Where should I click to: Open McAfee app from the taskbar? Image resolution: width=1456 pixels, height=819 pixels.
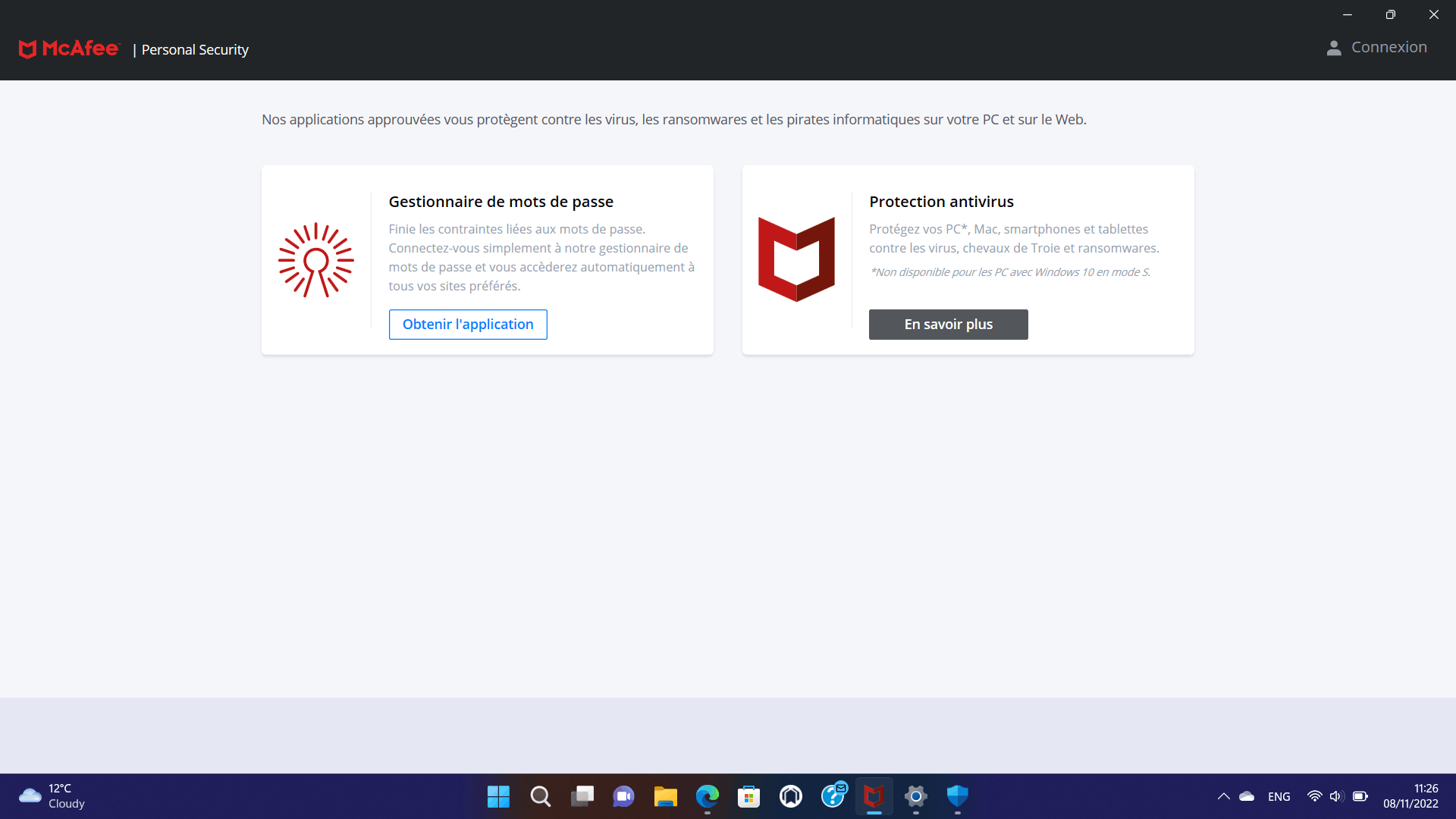click(x=874, y=796)
